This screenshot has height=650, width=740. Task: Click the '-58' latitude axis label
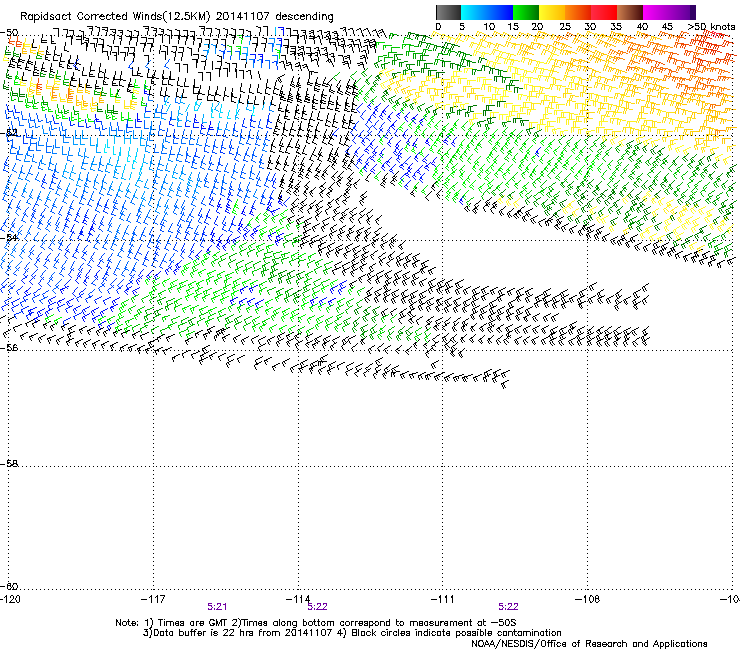click(9, 464)
